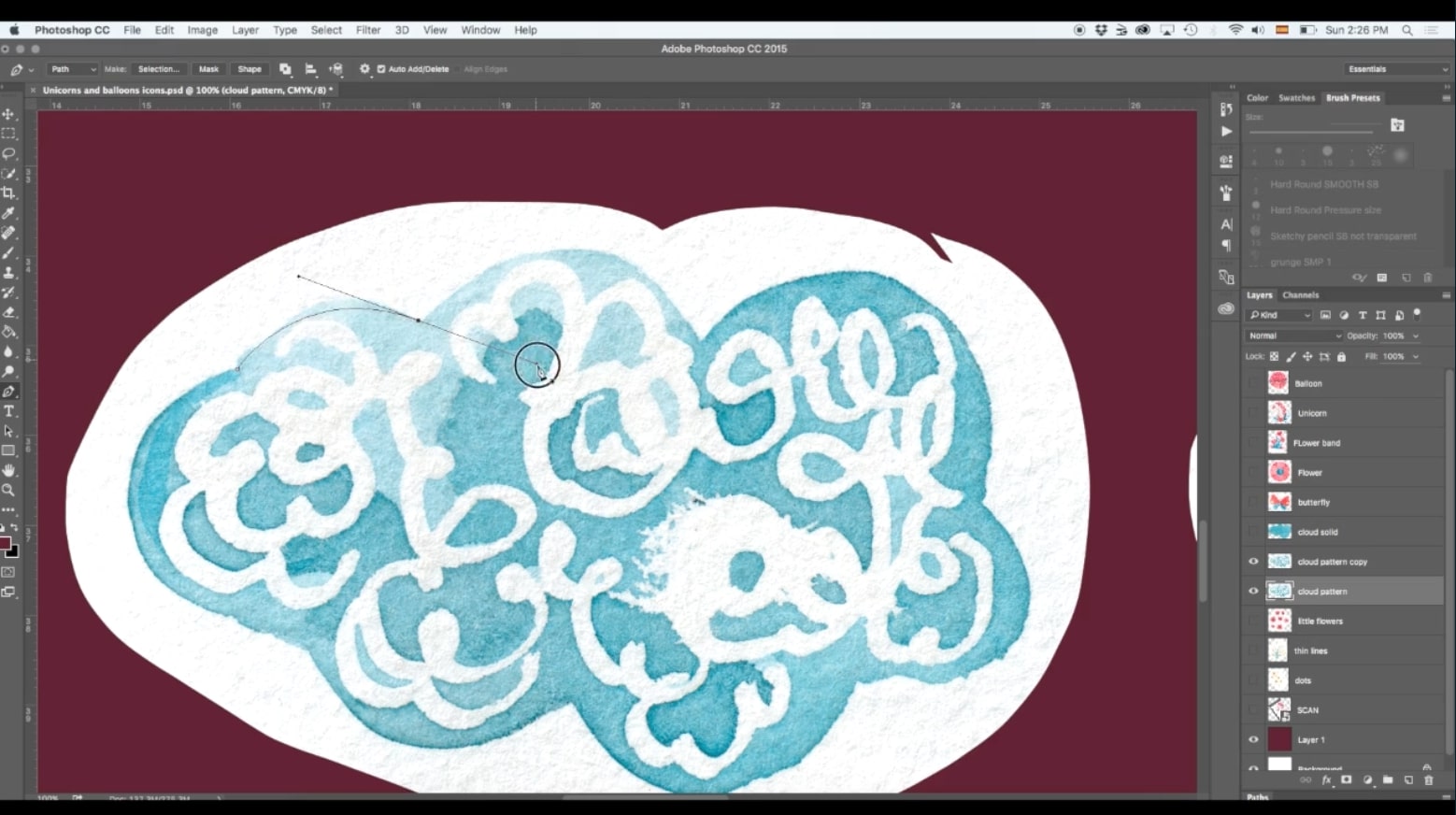Delete layer using trash icon
This screenshot has height=815, width=1456.
[x=1427, y=780]
